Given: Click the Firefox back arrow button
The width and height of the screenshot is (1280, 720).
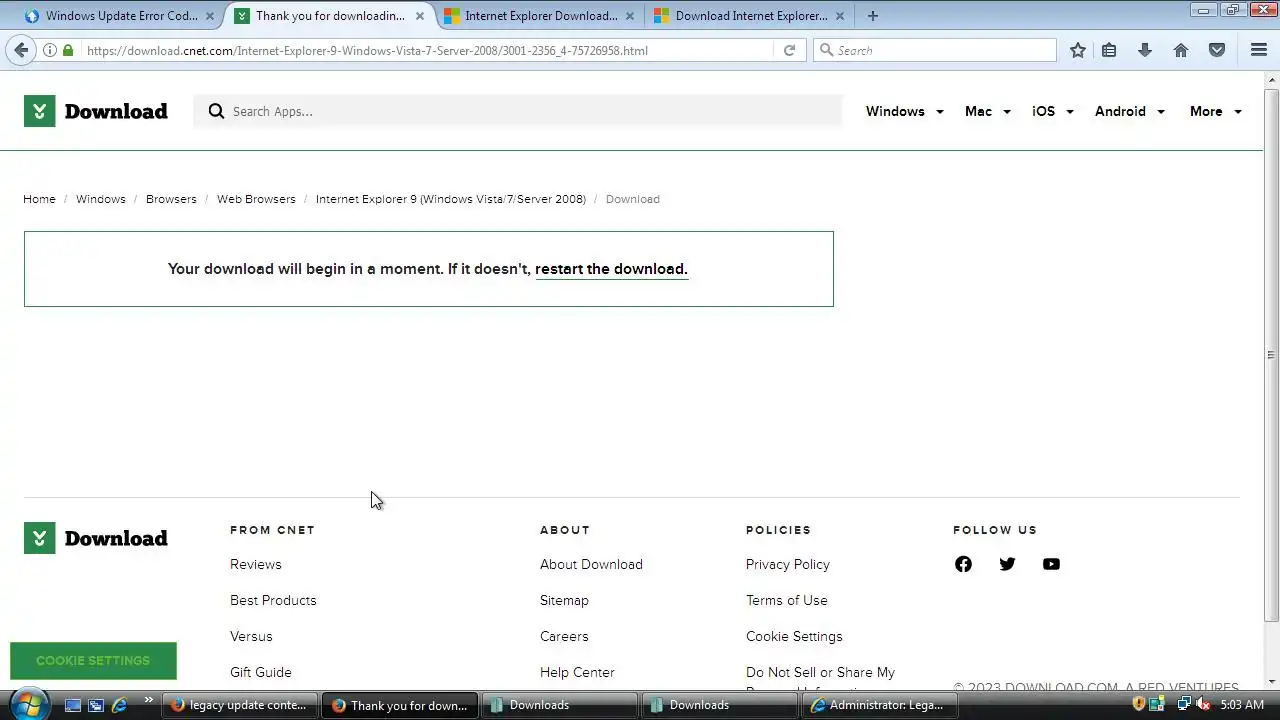Looking at the screenshot, I should pyautogui.click(x=21, y=50).
